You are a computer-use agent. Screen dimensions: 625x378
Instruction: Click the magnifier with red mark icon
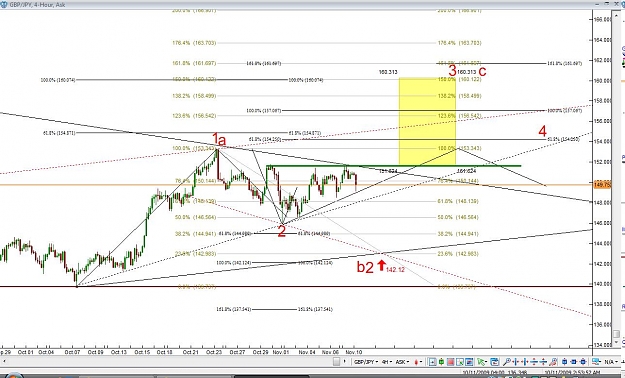[553, 362]
